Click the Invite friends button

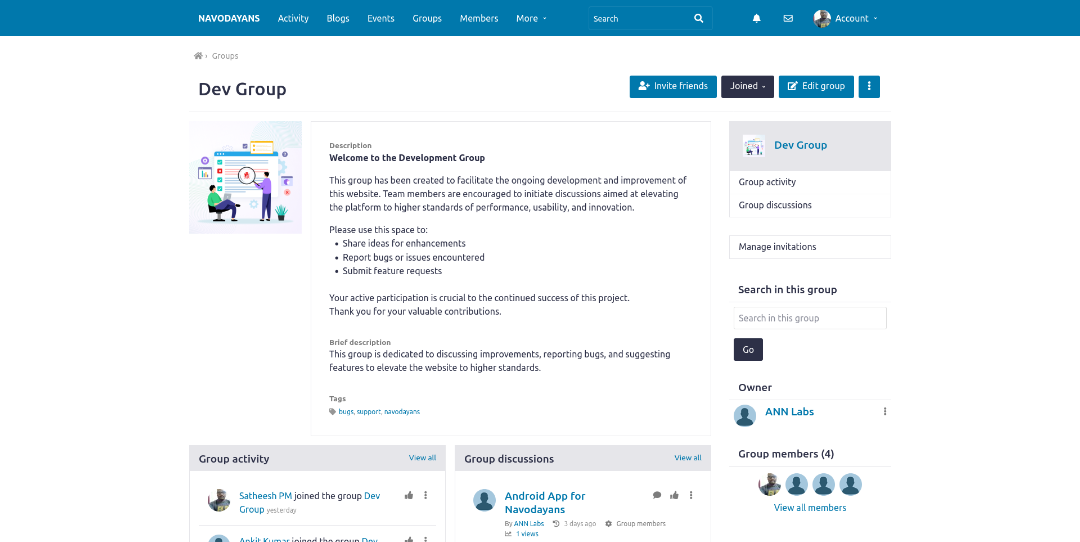(x=673, y=86)
